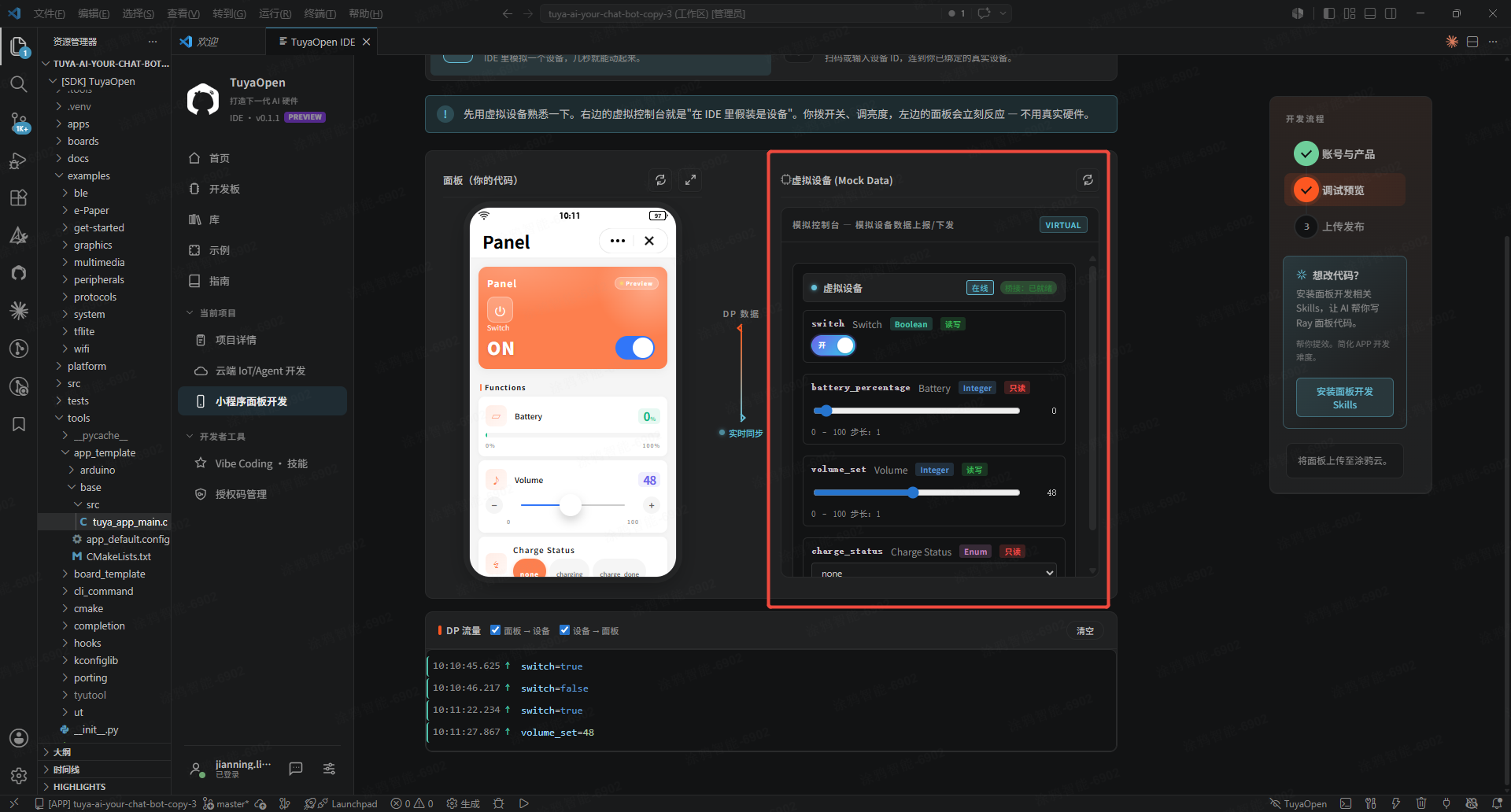
Task: Expand the boards folder in explorer
Action: click(x=83, y=141)
